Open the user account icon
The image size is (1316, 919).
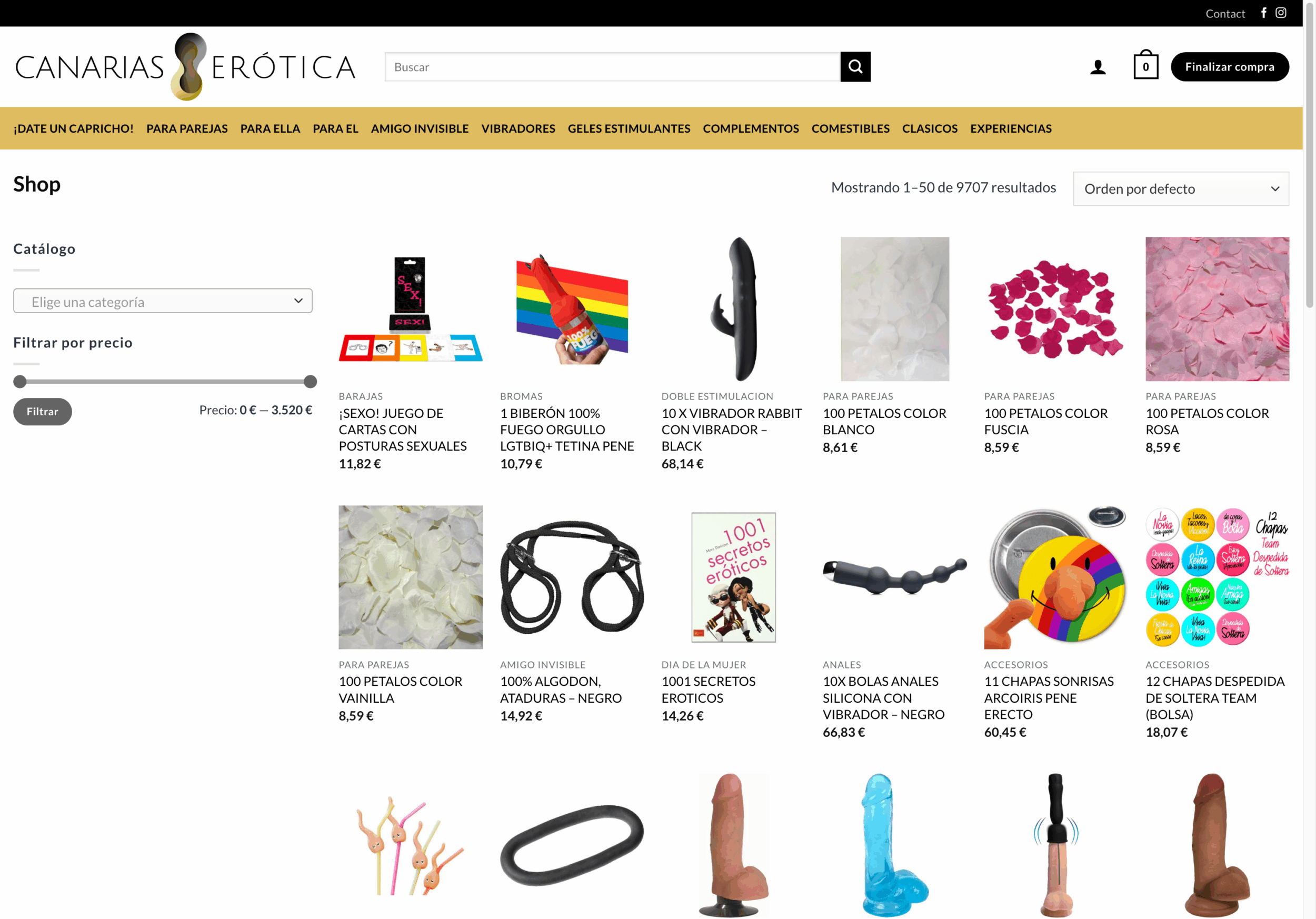click(1098, 67)
